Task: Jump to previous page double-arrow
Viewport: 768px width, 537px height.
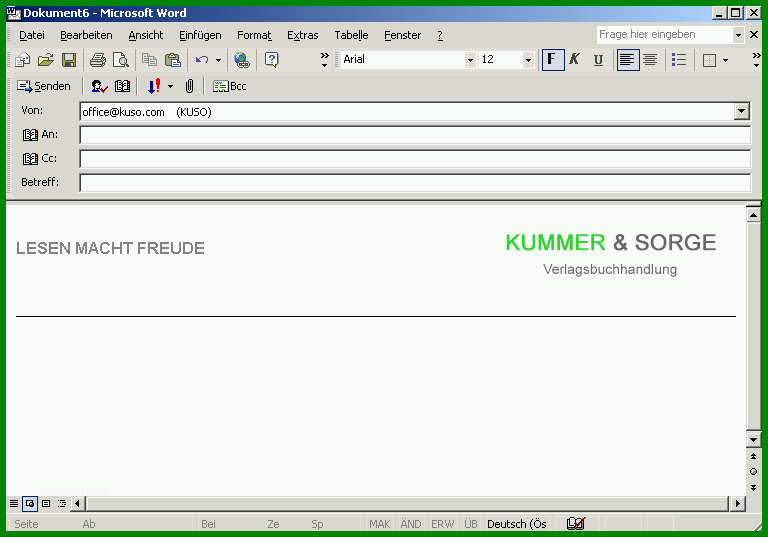Action: pos(753,456)
